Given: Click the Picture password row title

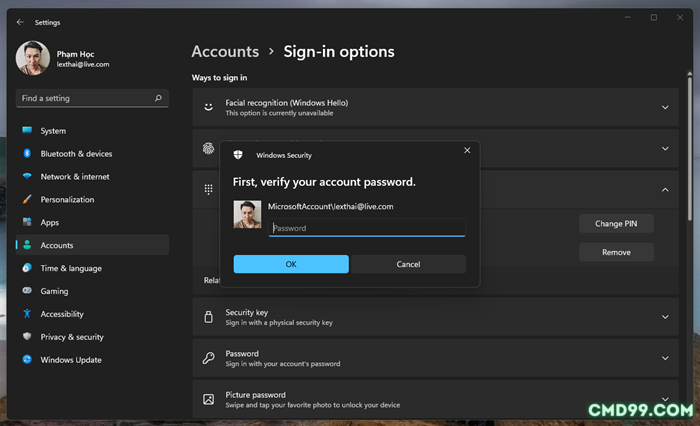Looking at the screenshot, I should [255, 395].
